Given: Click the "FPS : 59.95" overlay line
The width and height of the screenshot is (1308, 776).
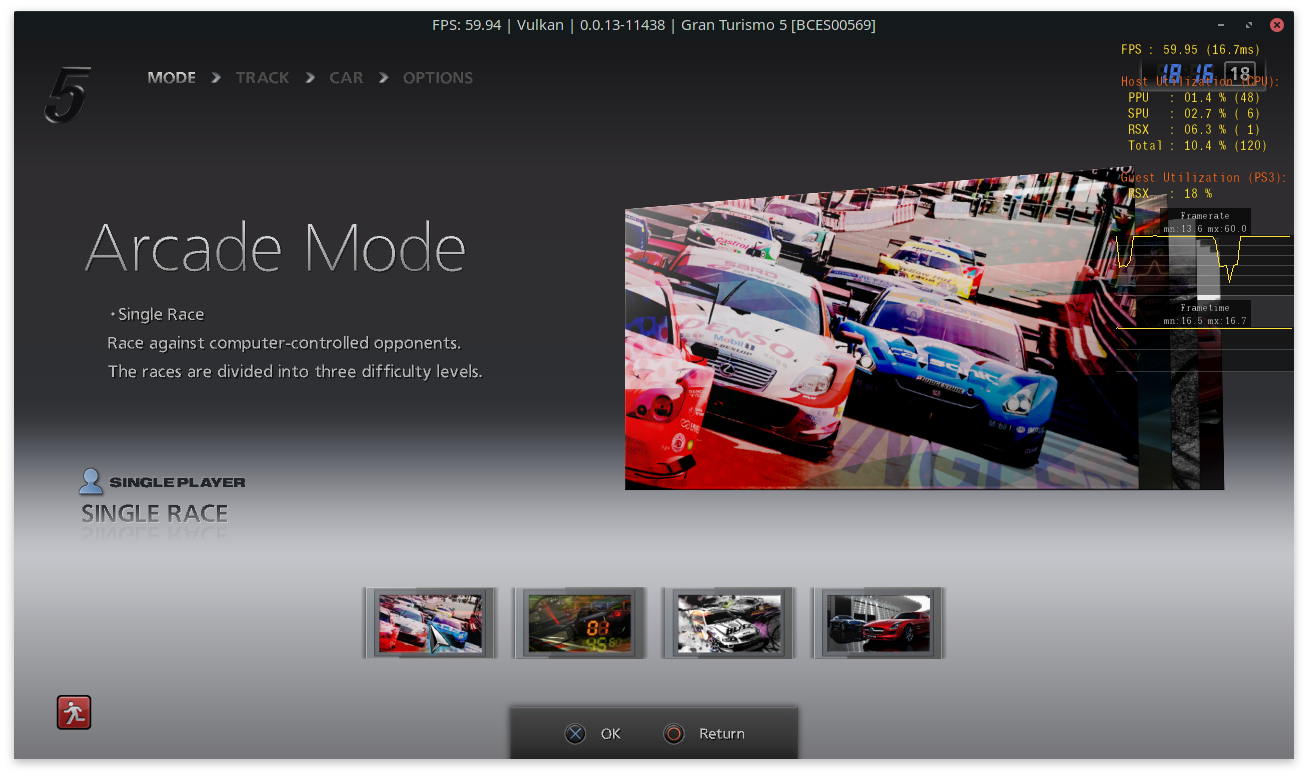Looking at the screenshot, I should coord(1190,50).
